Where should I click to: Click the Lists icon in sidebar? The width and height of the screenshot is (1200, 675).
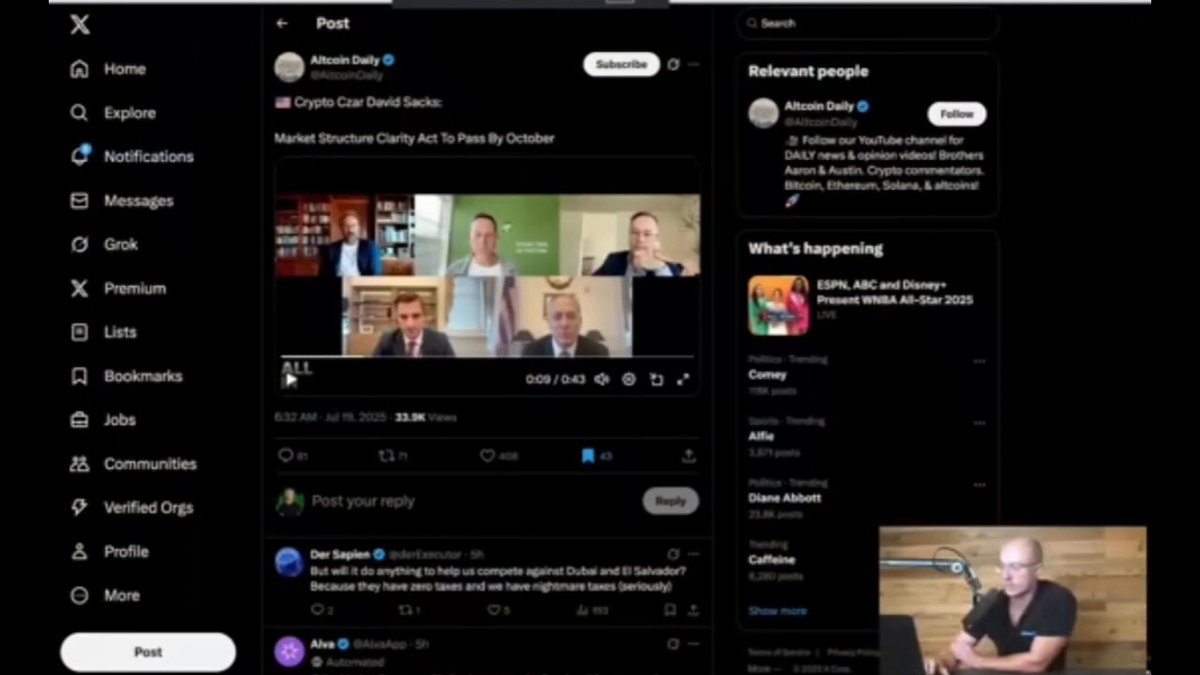pos(80,332)
